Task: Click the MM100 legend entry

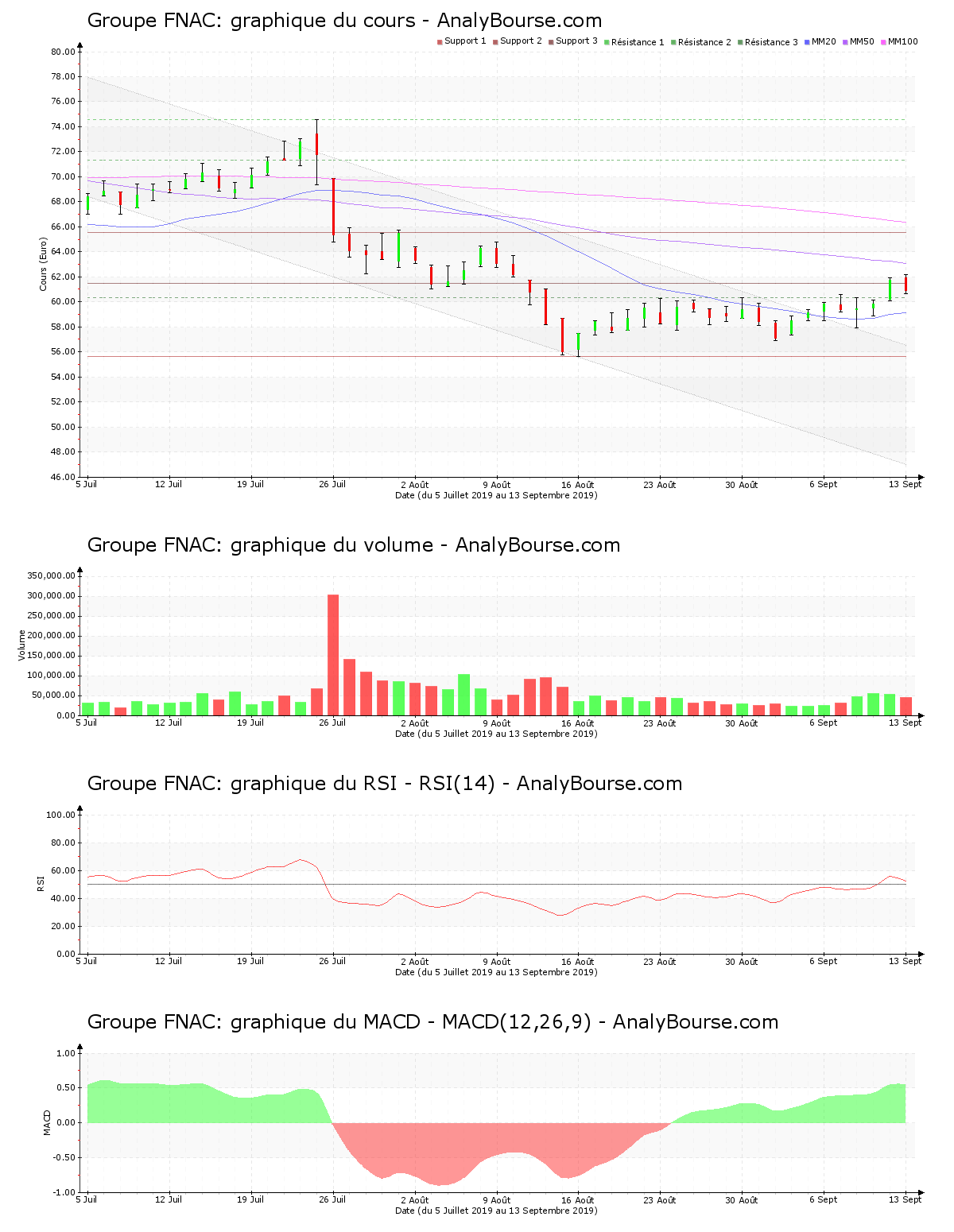Action: click(899, 41)
